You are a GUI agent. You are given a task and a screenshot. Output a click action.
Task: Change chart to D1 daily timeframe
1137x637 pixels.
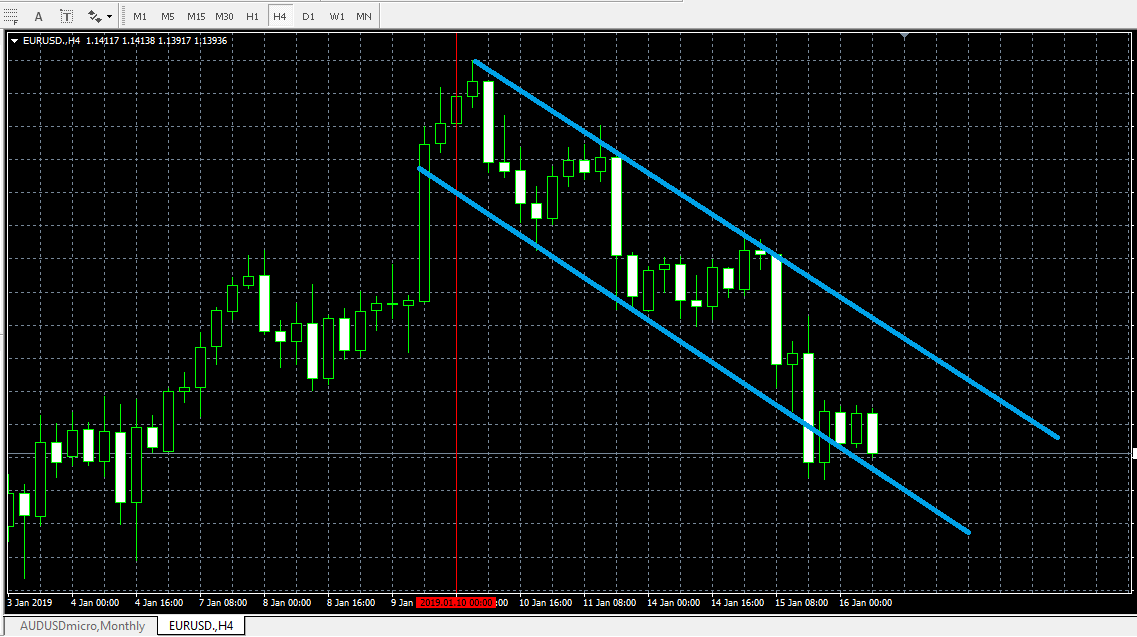tap(308, 17)
